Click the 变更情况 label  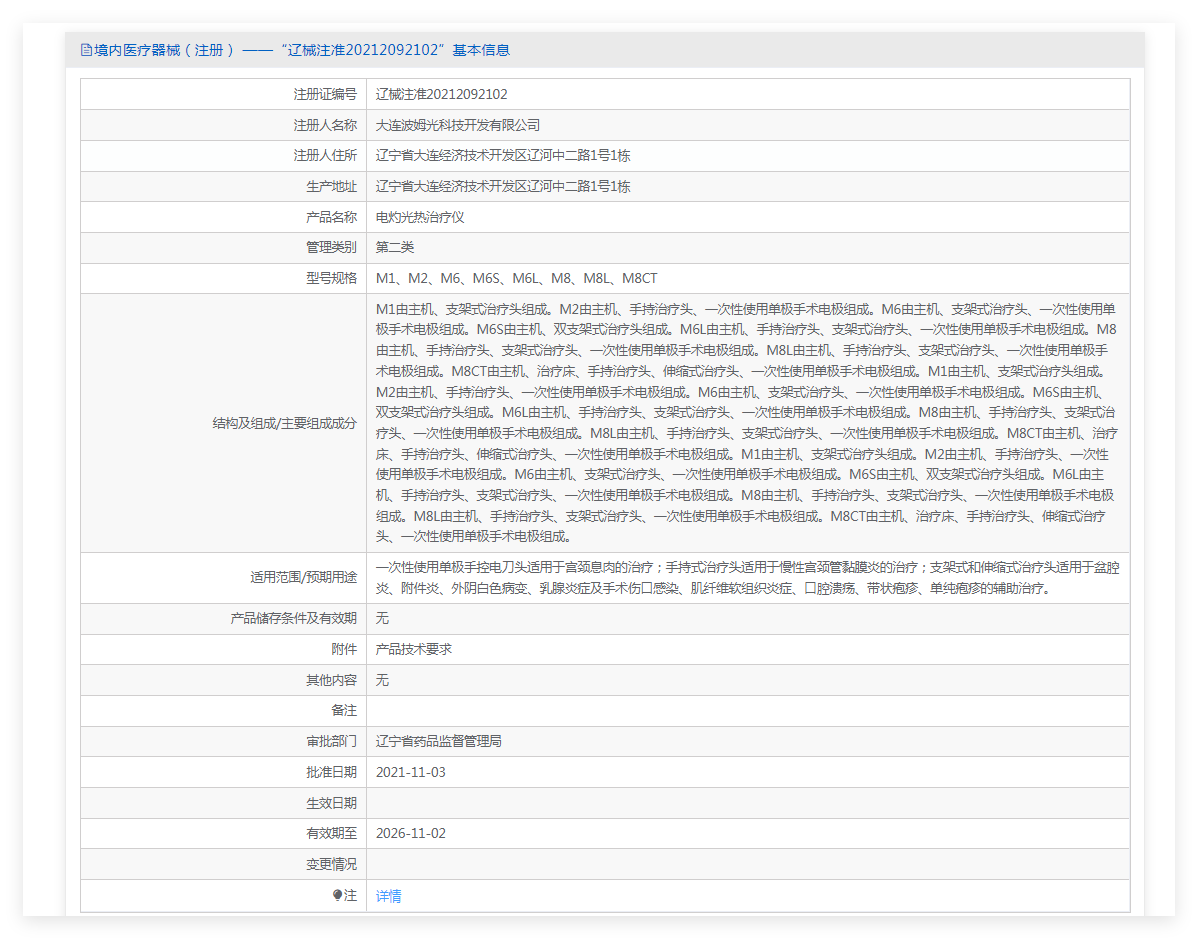pos(331,864)
